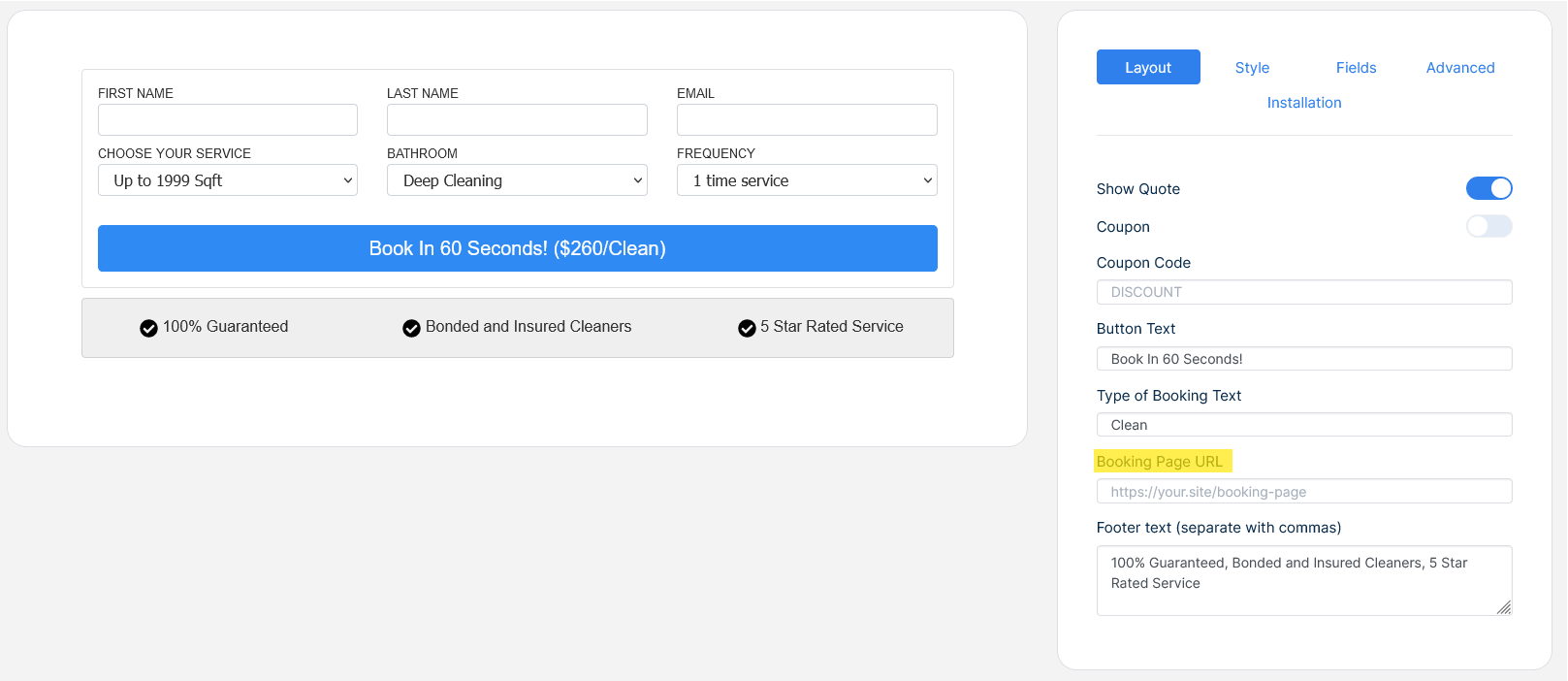The height and width of the screenshot is (681, 1568).
Task: Select the Installation tab
Action: pos(1304,103)
